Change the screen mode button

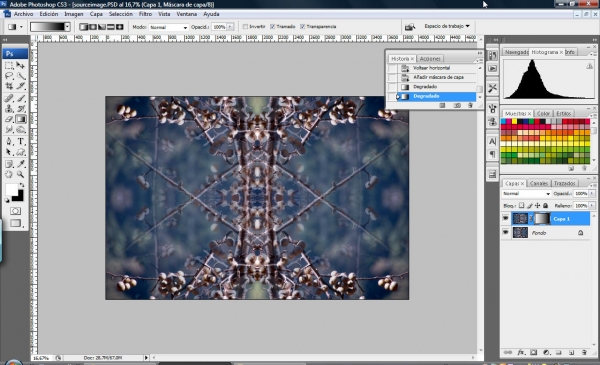15,223
